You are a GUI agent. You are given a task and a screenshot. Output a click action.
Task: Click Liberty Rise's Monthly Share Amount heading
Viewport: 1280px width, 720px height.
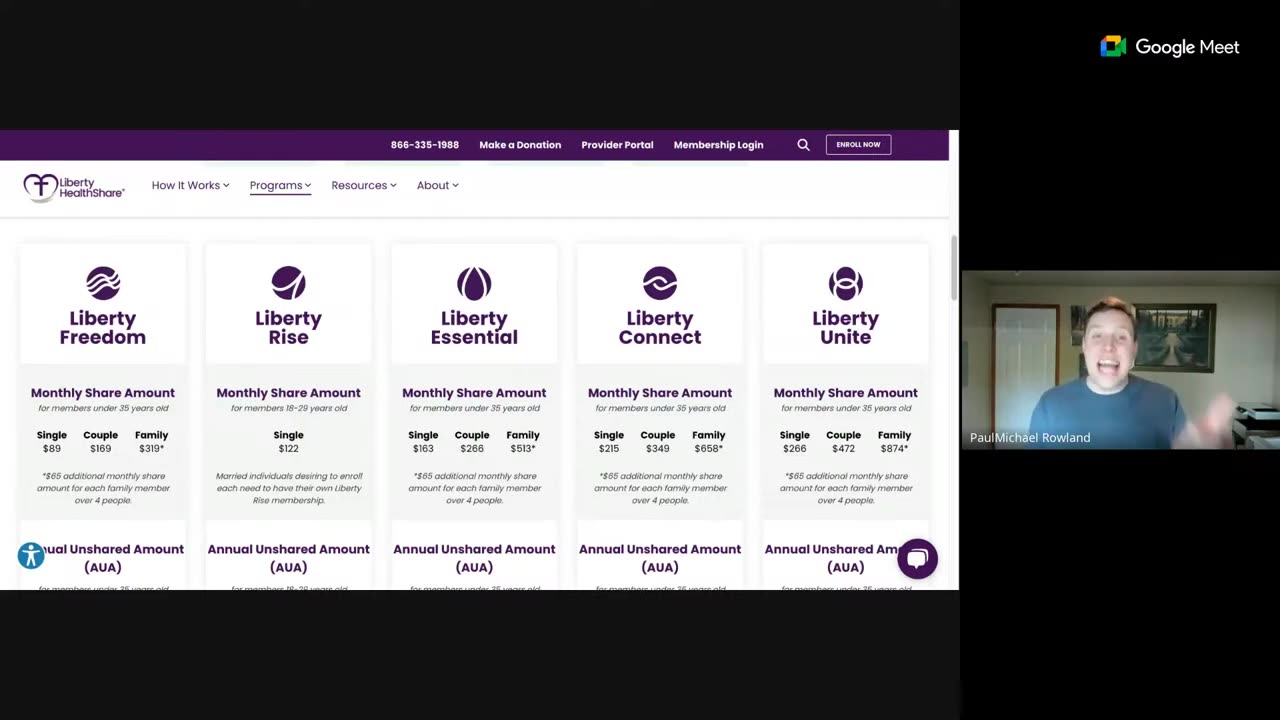coord(288,393)
